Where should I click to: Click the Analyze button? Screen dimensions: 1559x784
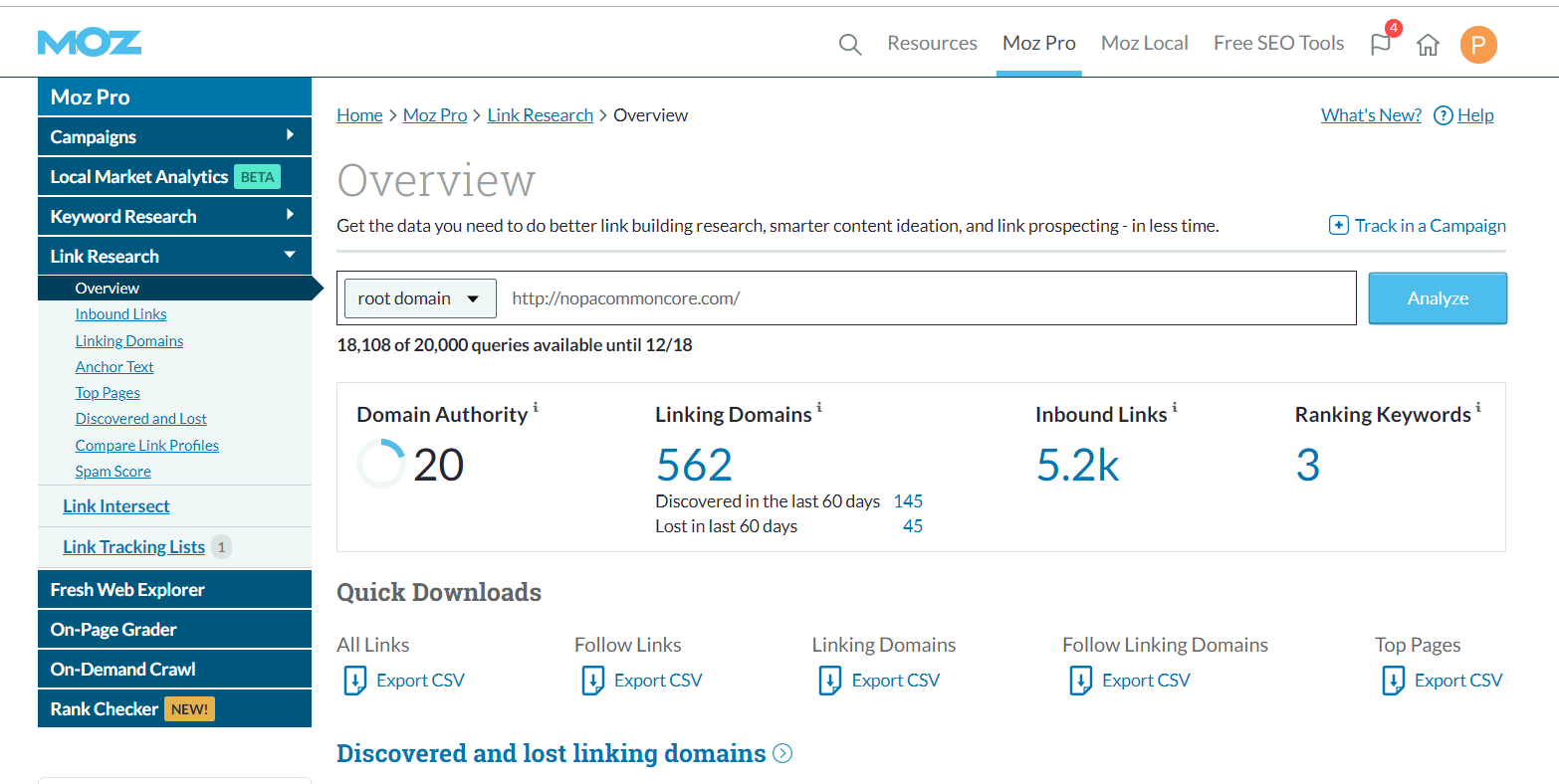(1437, 297)
